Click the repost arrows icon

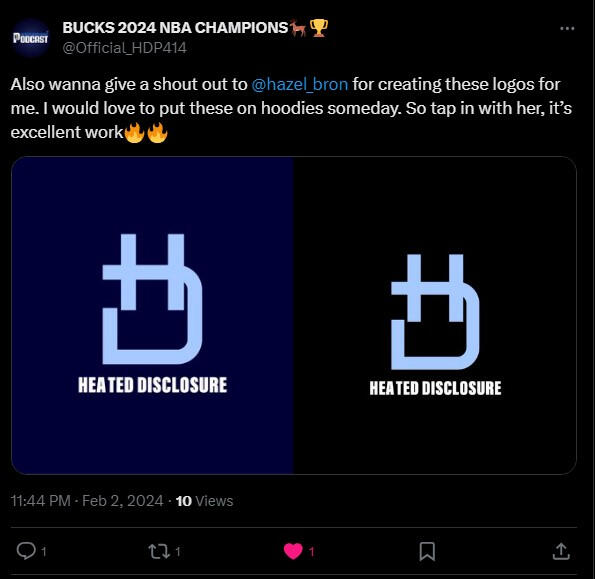[159, 551]
